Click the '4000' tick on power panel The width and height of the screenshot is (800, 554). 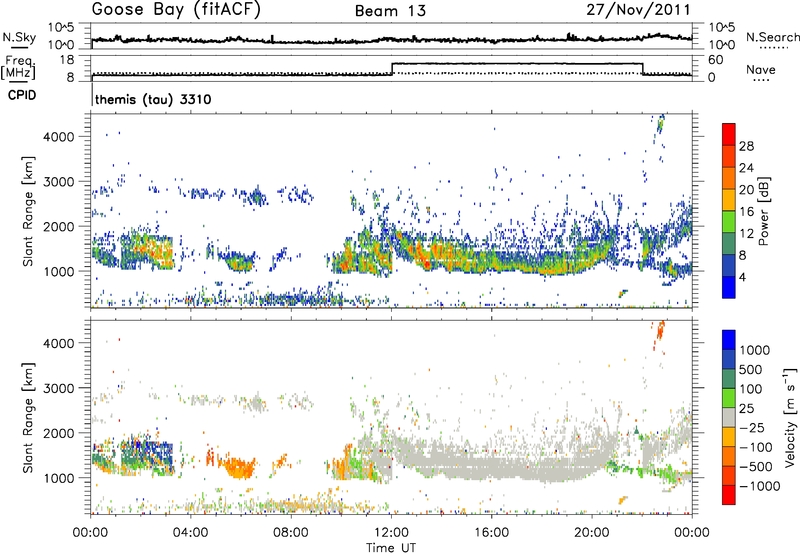tap(58, 137)
